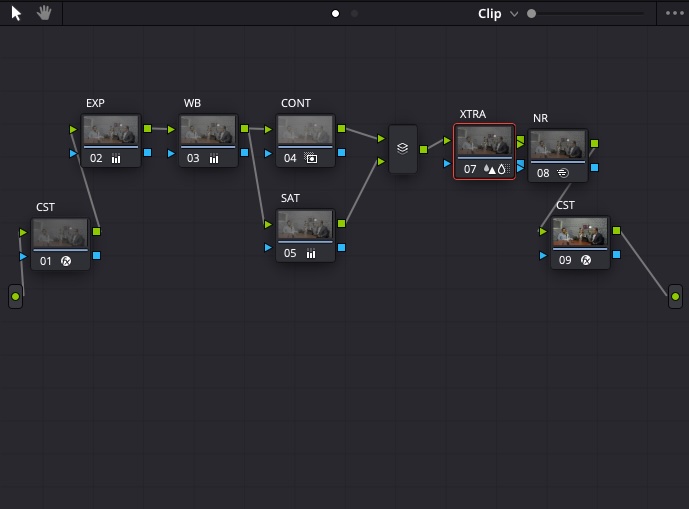
Task: Click node 08 blue key output square
Action: coord(595,167)
